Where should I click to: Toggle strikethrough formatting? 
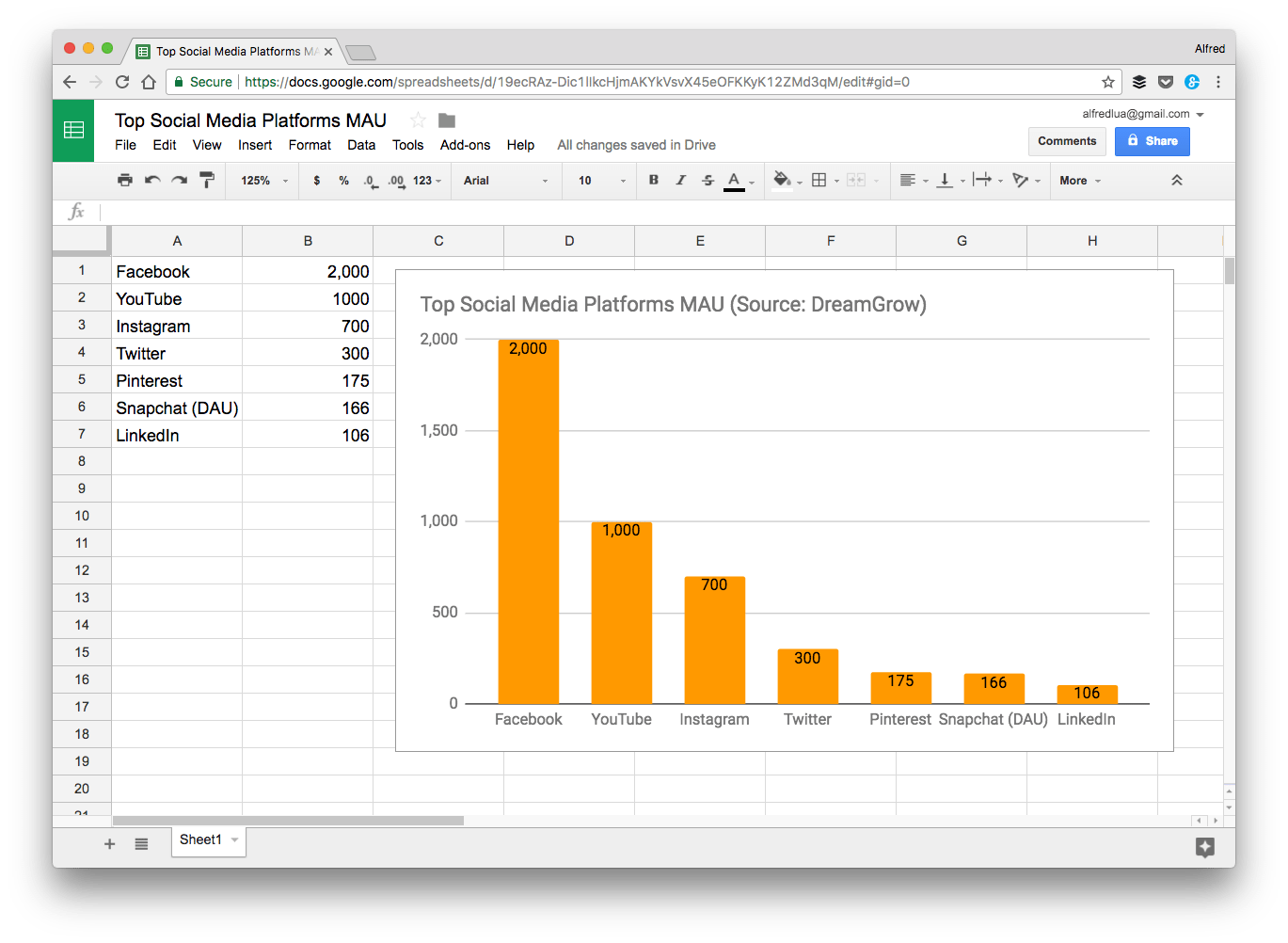click(708, 180)
